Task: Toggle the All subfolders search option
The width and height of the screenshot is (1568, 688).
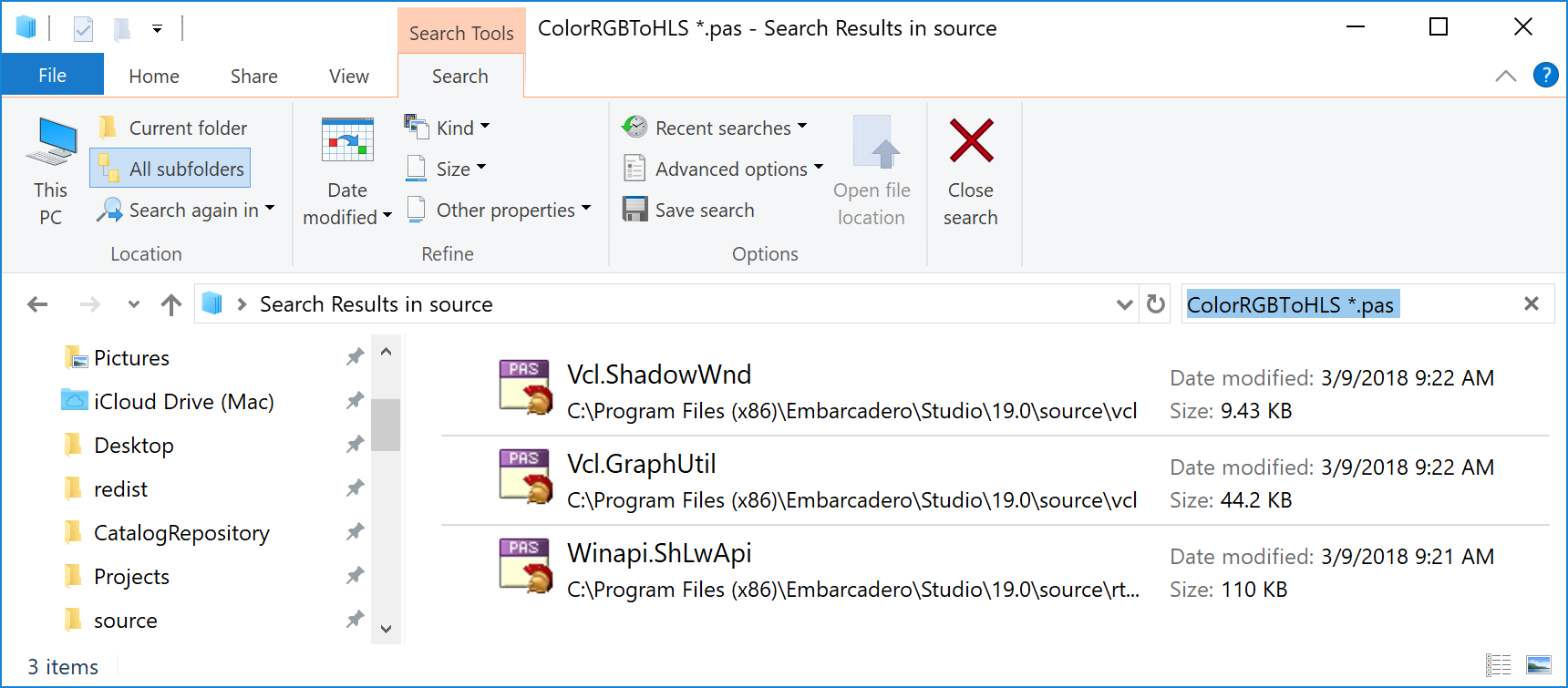Action: (x=170, y=169)
